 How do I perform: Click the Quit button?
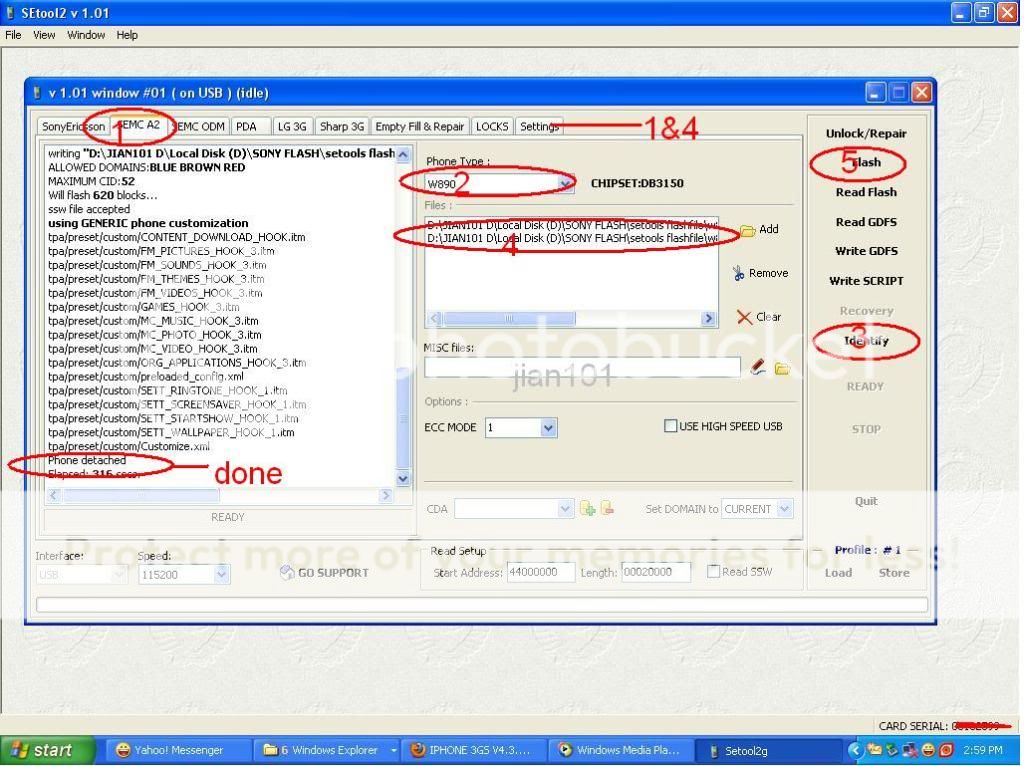click(866, 501)
